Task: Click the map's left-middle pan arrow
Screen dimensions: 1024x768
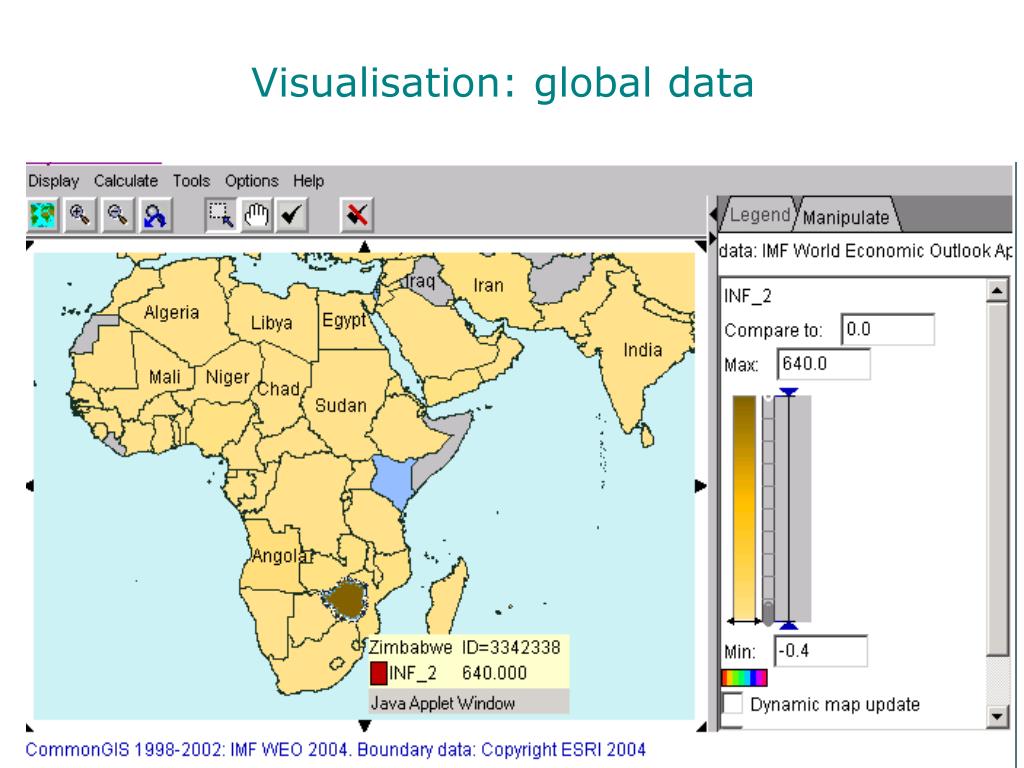Action: (30, 485)
